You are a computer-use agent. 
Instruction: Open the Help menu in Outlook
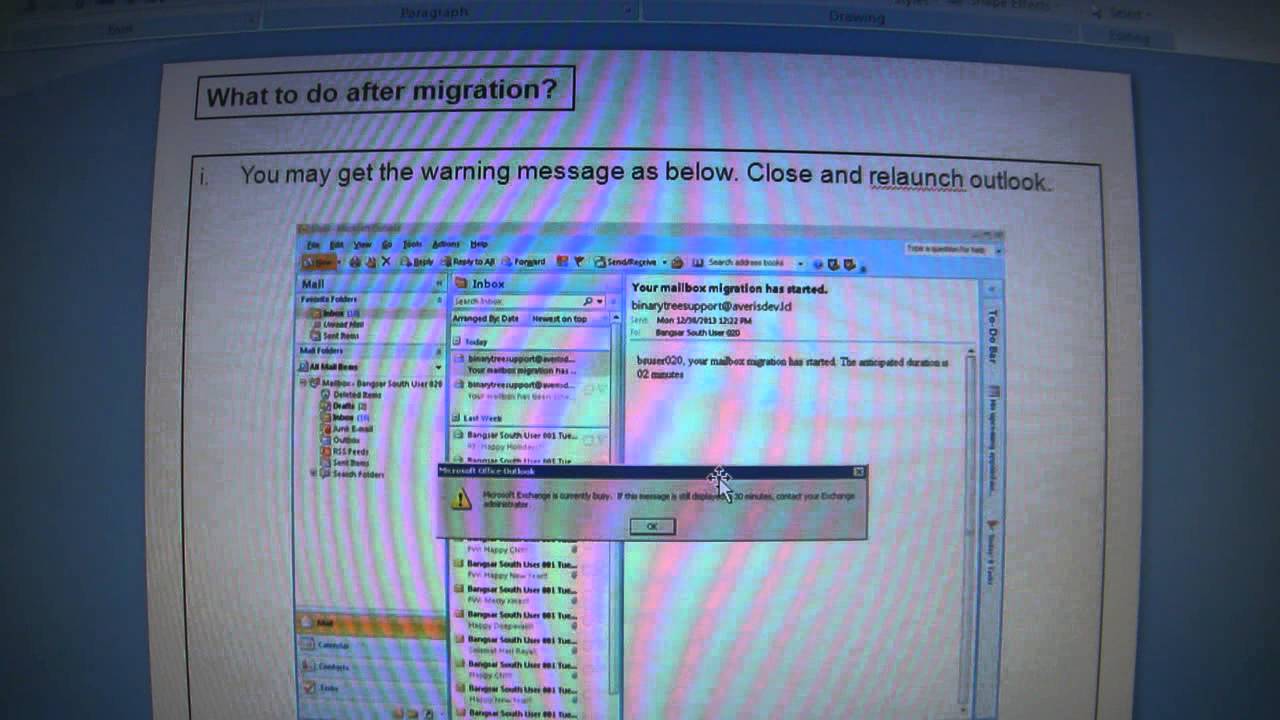(479, 244)
